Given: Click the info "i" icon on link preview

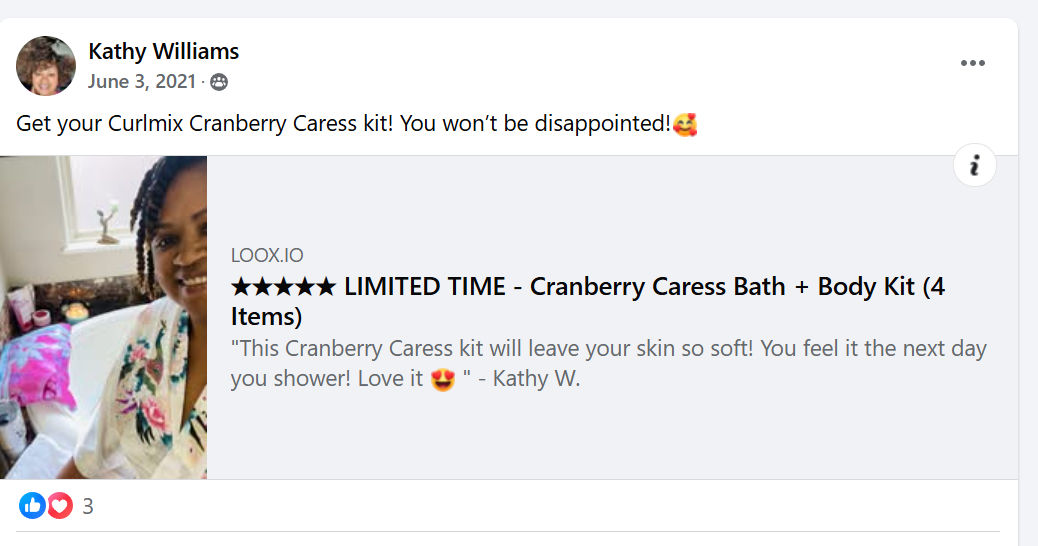Looking at the screenshot, I should coord(974,165).
